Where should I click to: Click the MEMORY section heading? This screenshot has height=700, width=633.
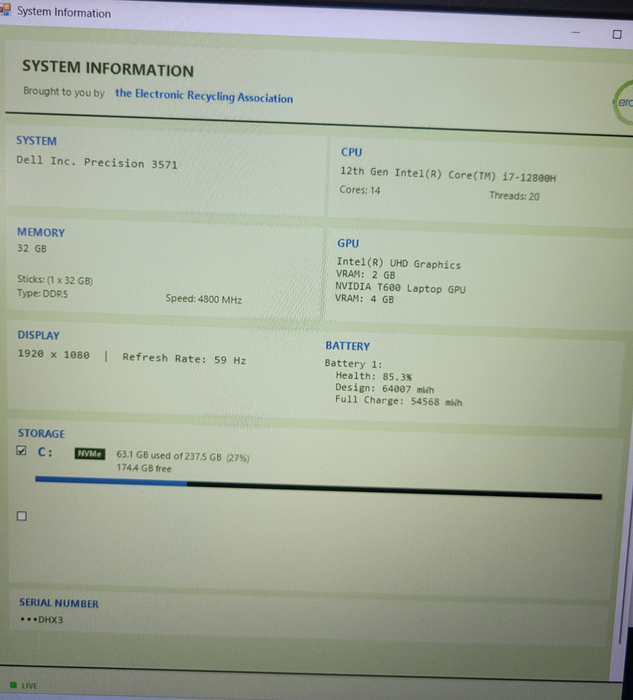41,232
